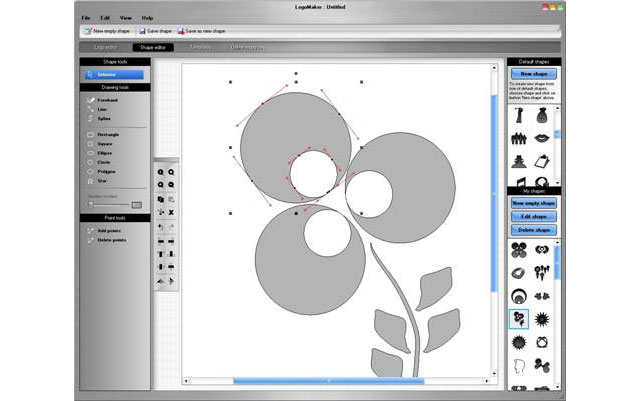
Task: Choose the Rectangle shape tool
Action: pos(109,134)
